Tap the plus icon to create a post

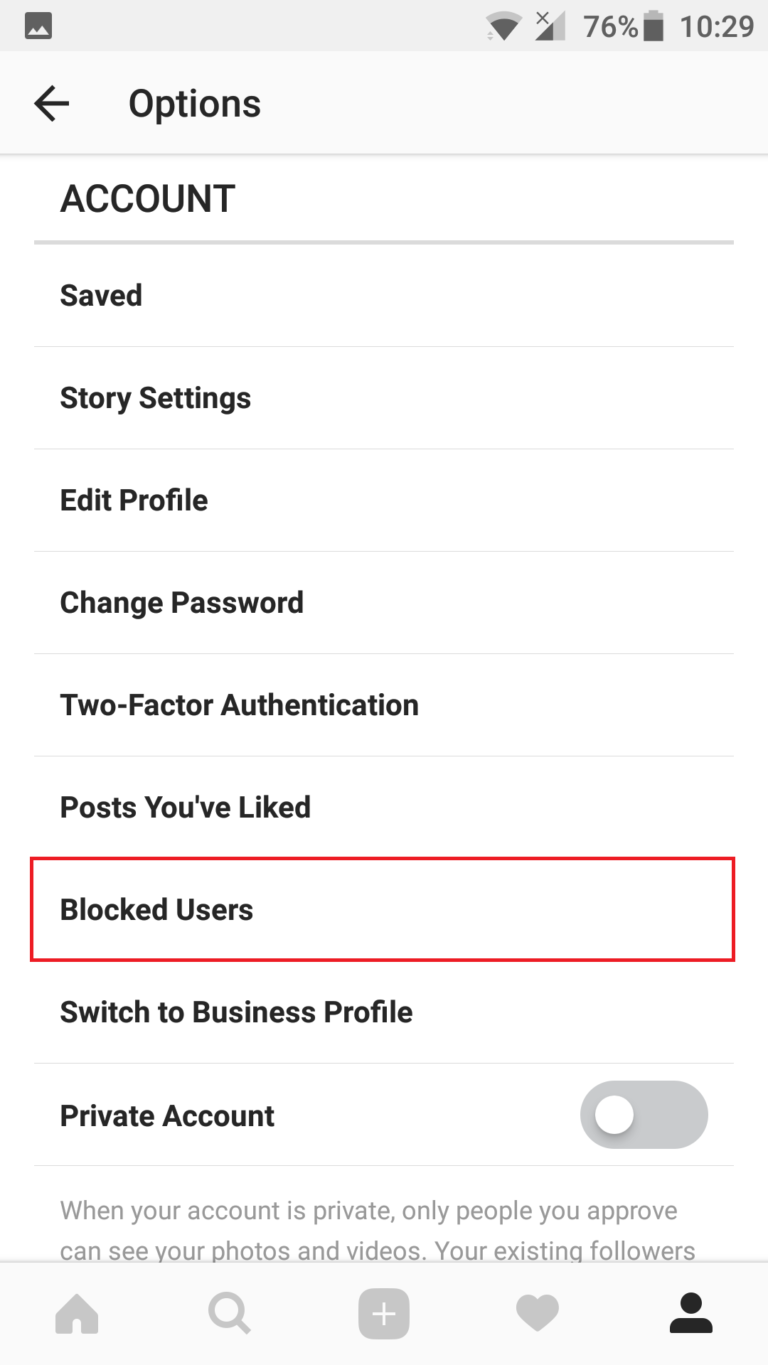click(384, 1313)
